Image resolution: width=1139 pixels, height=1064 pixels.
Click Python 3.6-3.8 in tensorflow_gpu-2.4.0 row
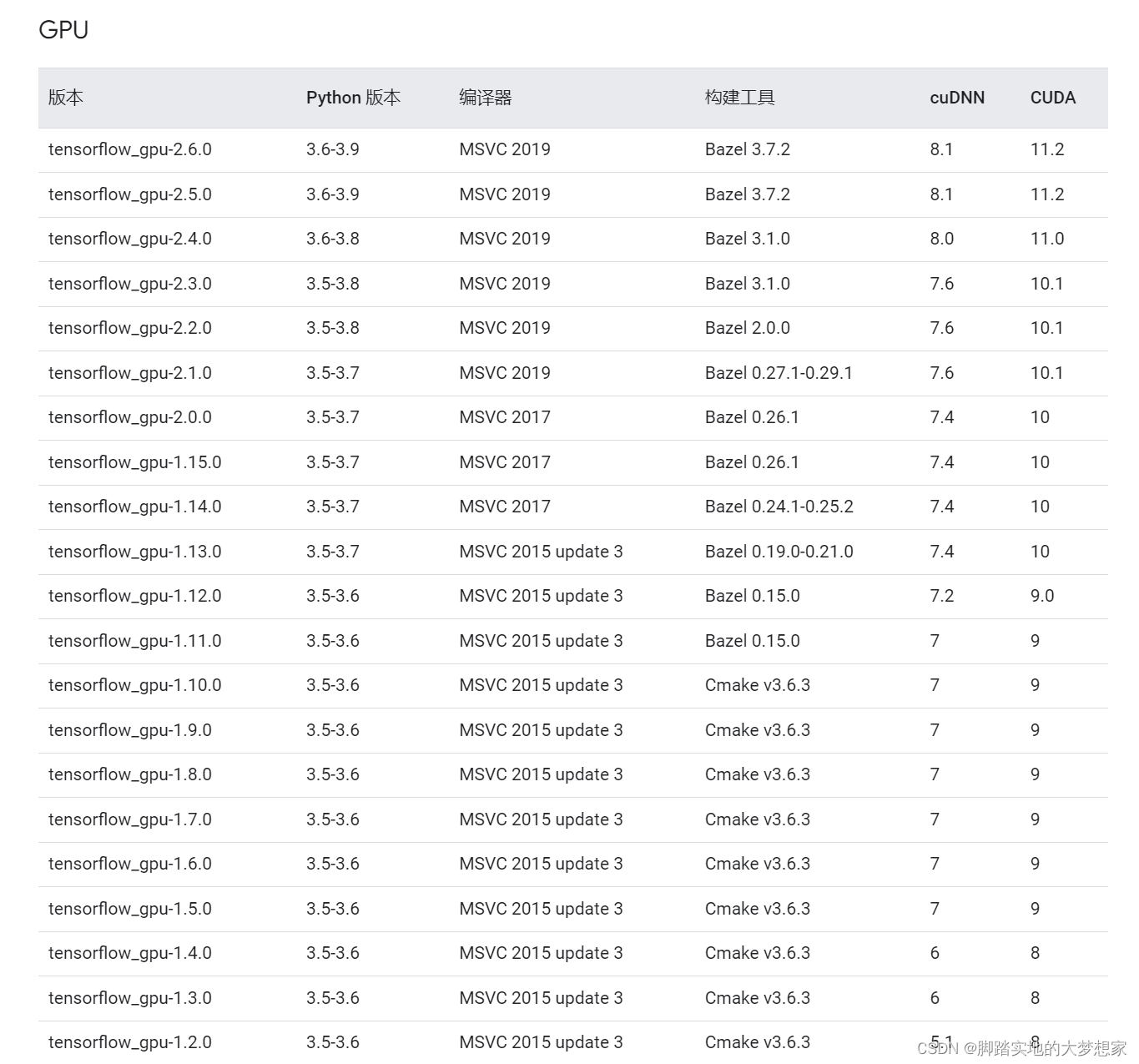coord(333,239)
